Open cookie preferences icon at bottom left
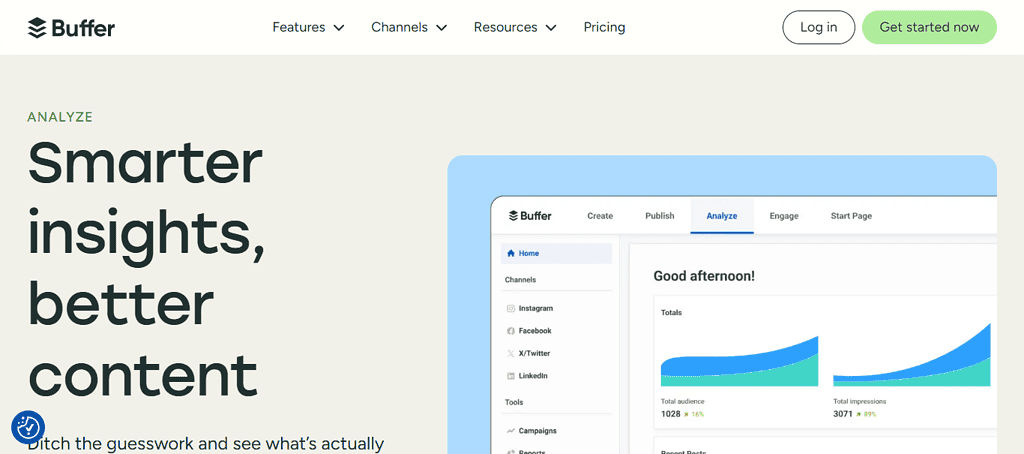Image resolution: width=1024 pixels, height=454 pixels. (28, 427)
